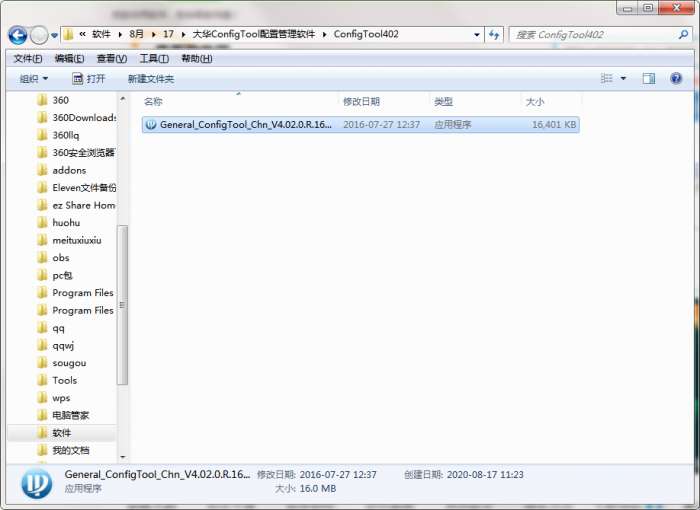Click the Tools folder icon
700x510 pixels.
click(x=42, y=380)
